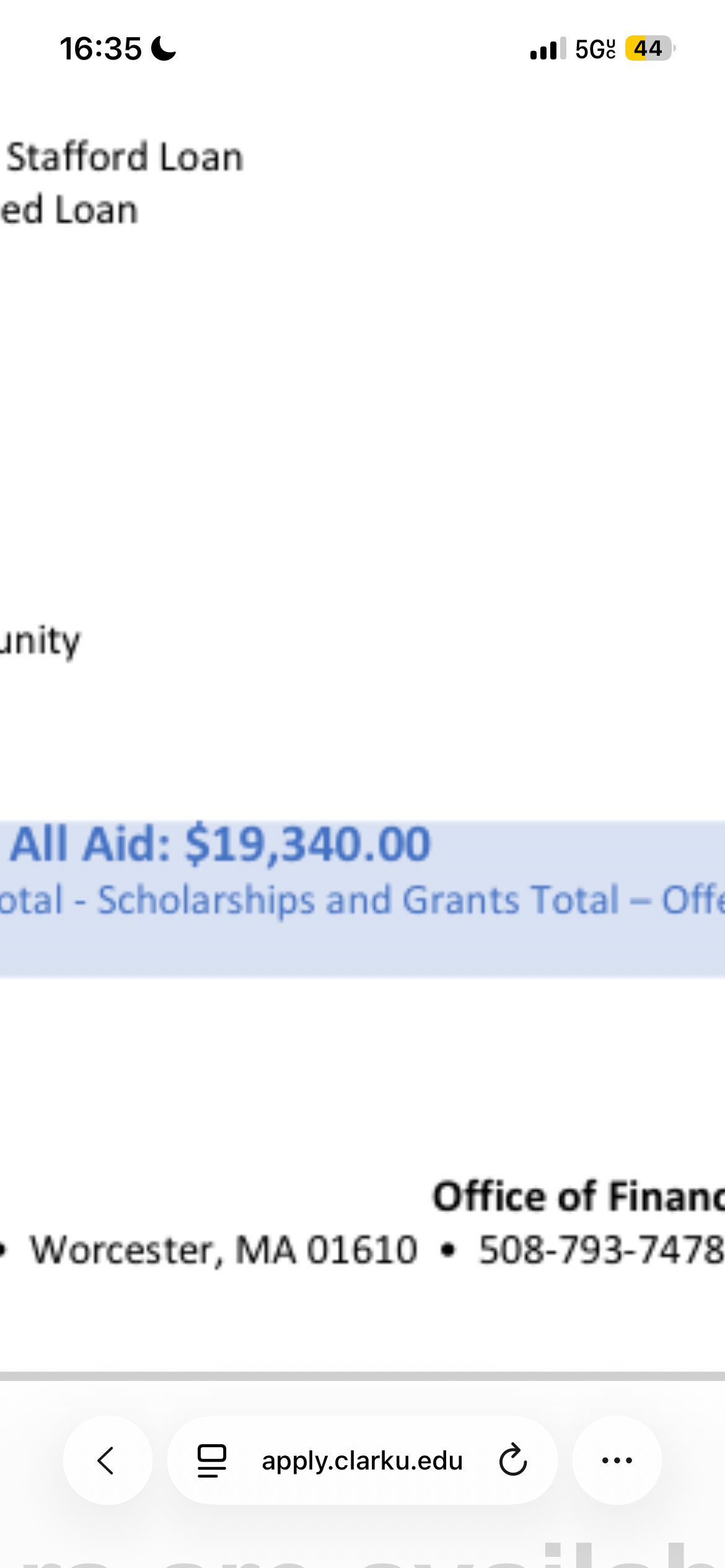The width and height of the screenshot is (725, 1568).
Task: Tap the apply.clarku.edu address field
Action: point(362,1460)
